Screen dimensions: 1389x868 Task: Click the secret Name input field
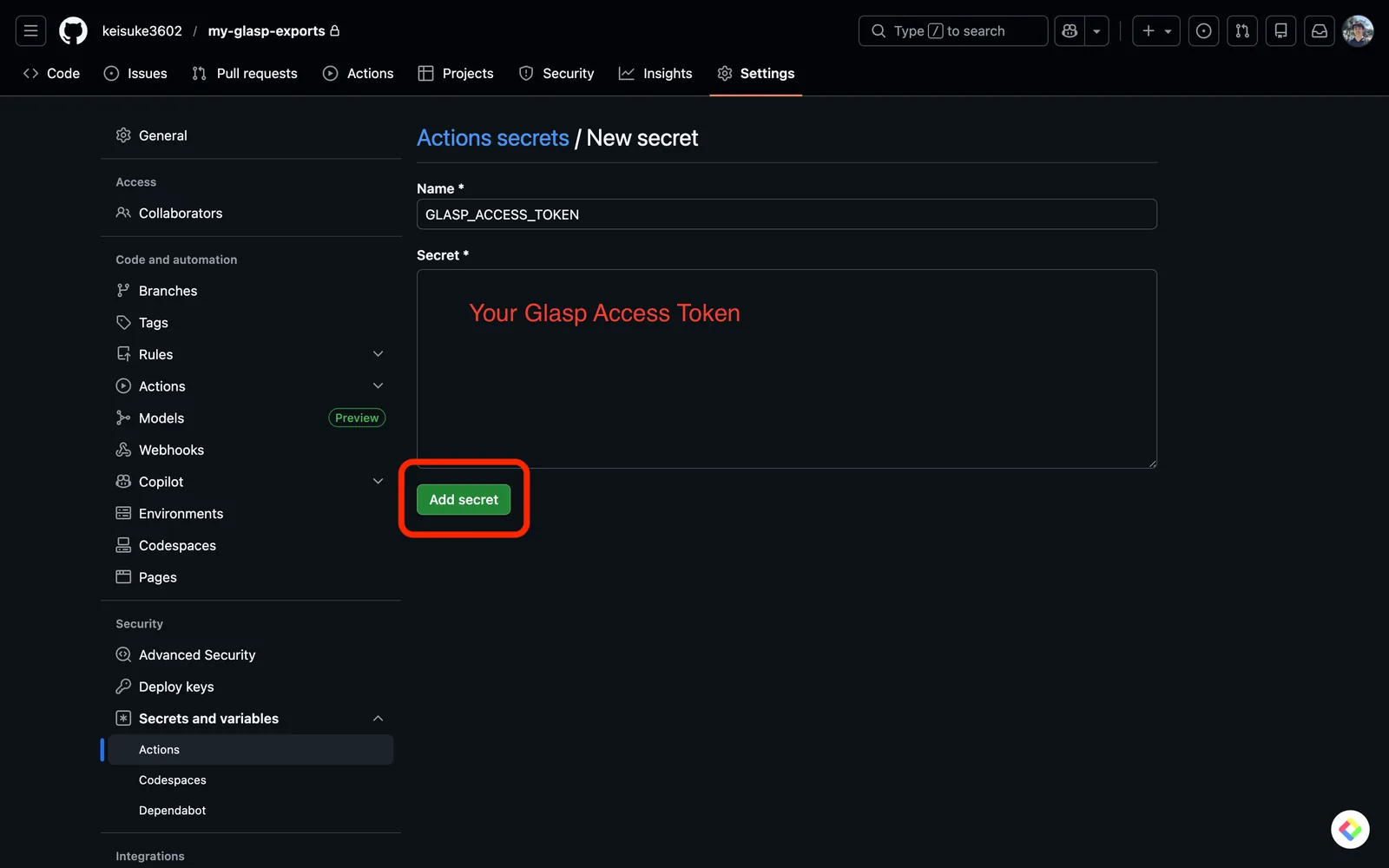click(x=787, y=214)
